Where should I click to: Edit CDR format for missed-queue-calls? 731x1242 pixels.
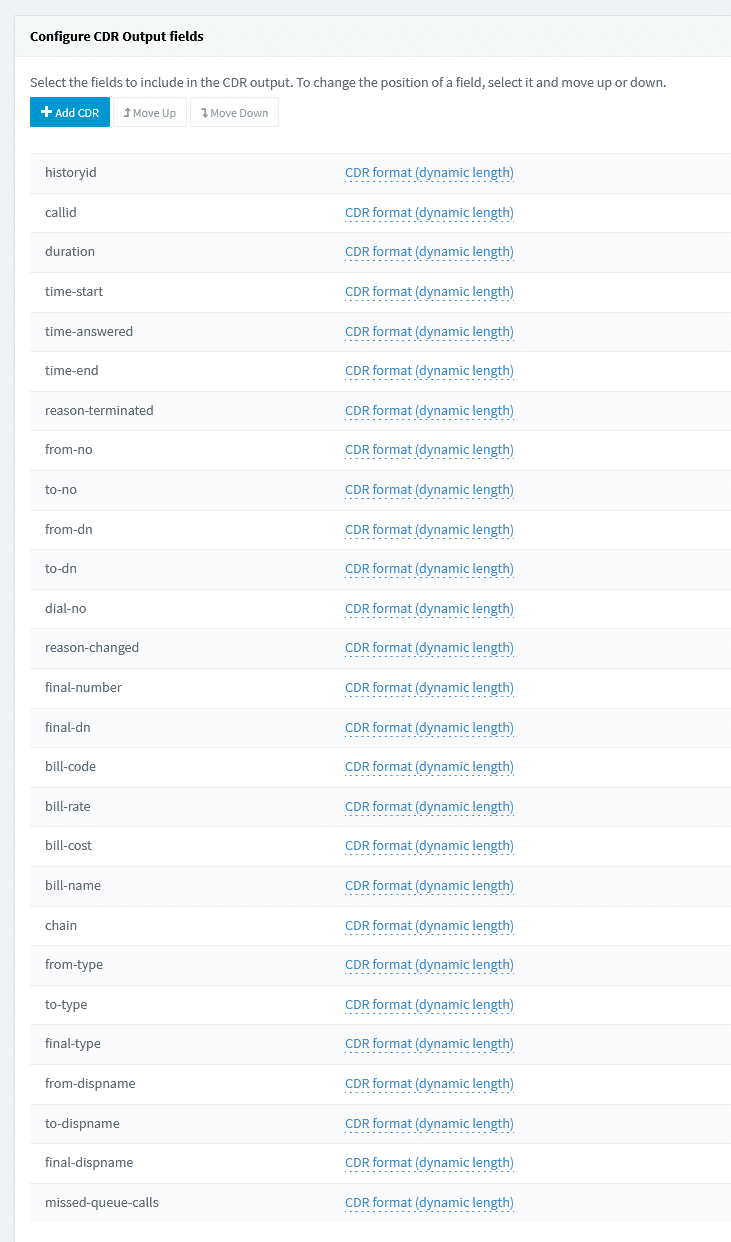[429, 1203]
